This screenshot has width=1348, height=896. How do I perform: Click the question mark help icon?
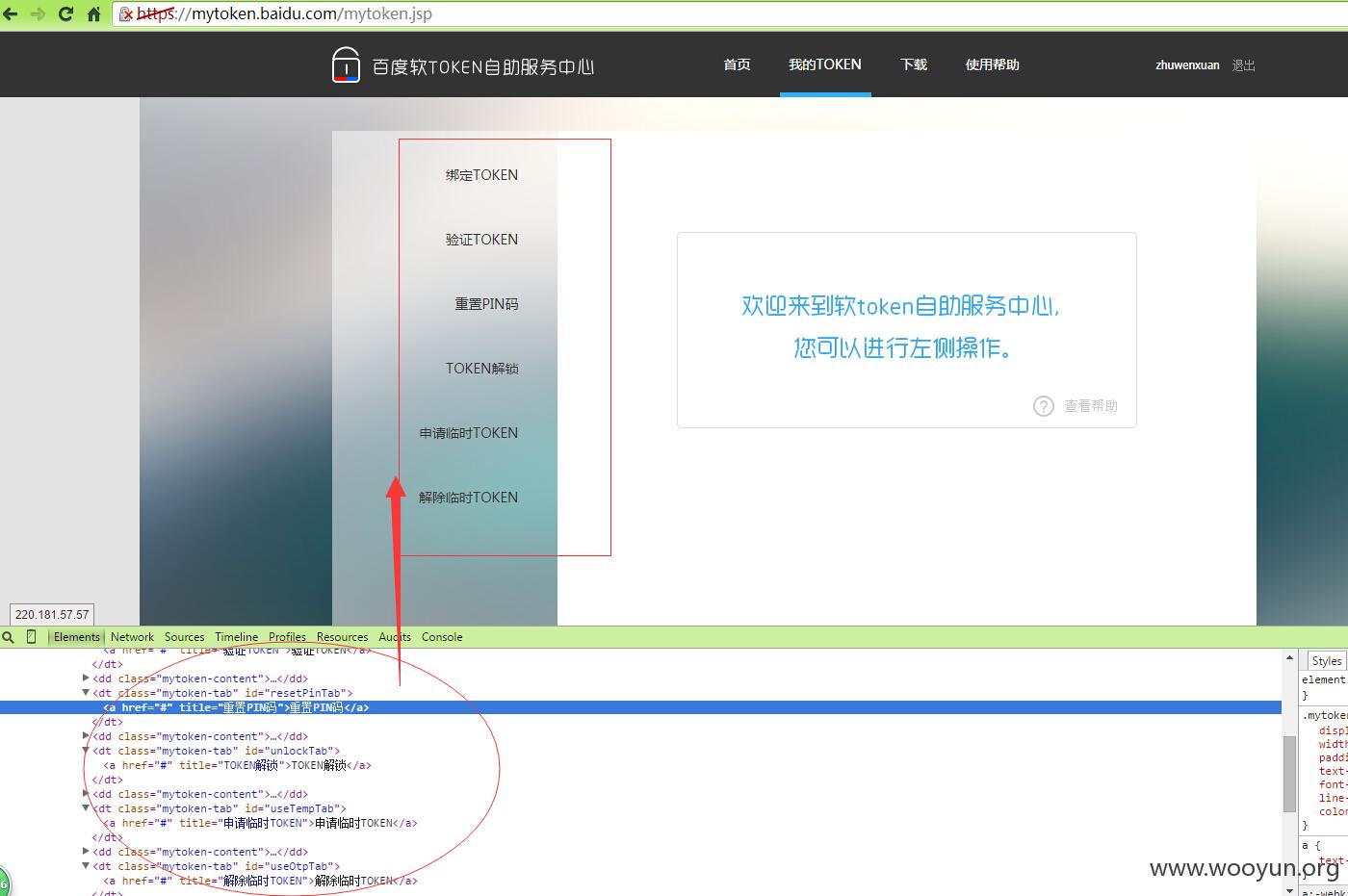(1044, 406)
